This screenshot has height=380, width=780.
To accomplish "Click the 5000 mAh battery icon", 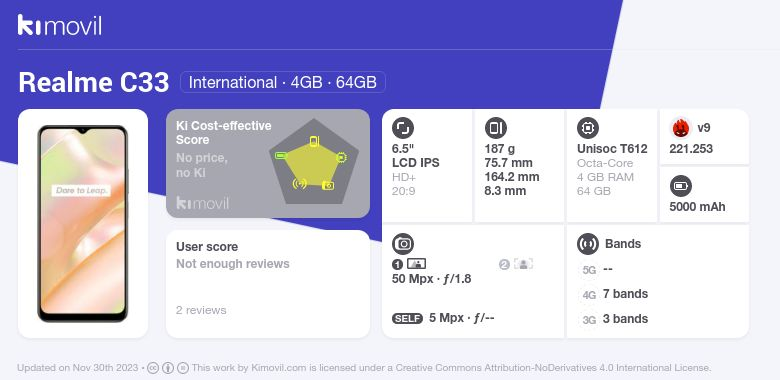I will coord(681,187).
